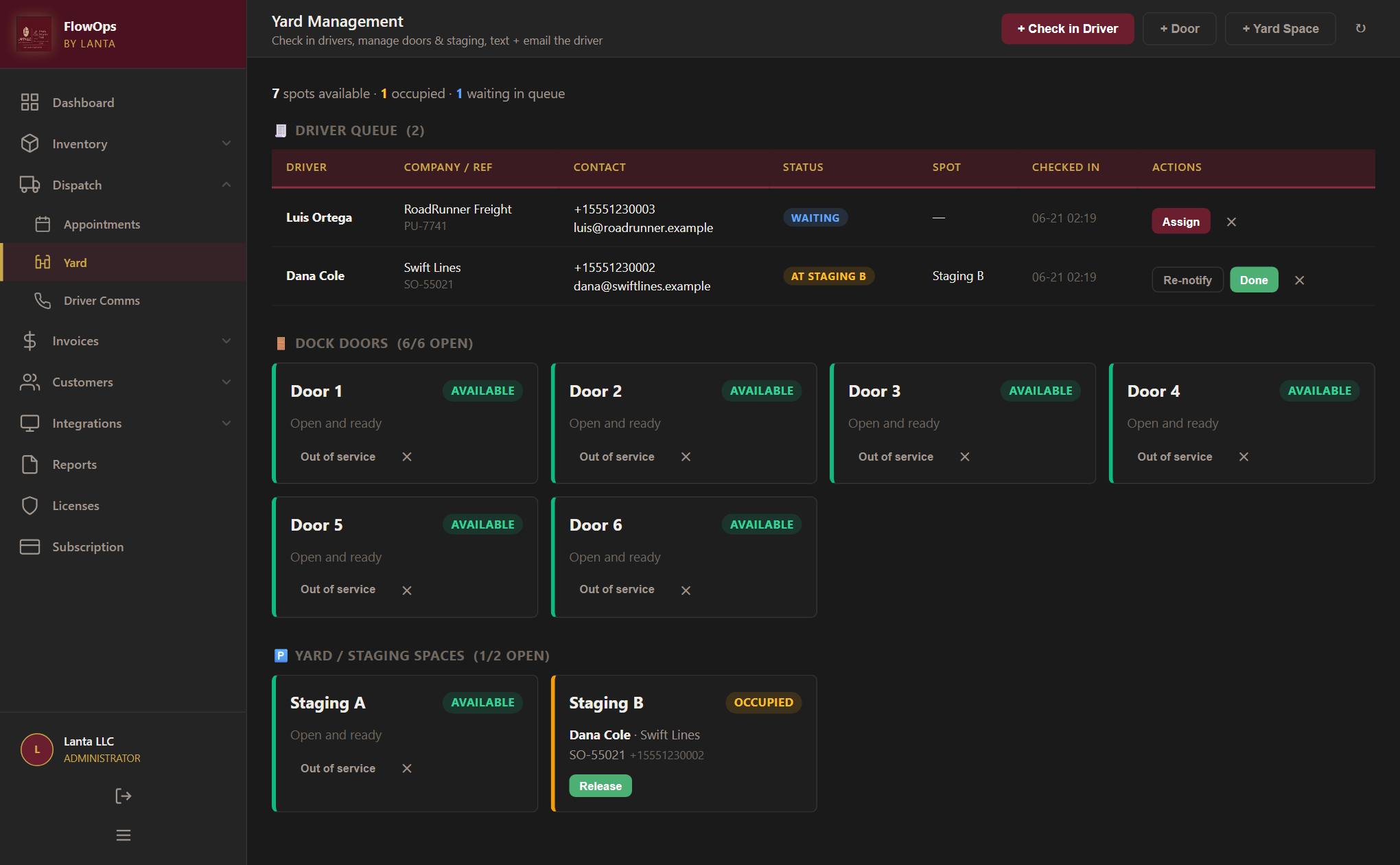This screenshot has height=865, width=1400.
Task: Delete Staging A using its X icon
Action: 407,768
